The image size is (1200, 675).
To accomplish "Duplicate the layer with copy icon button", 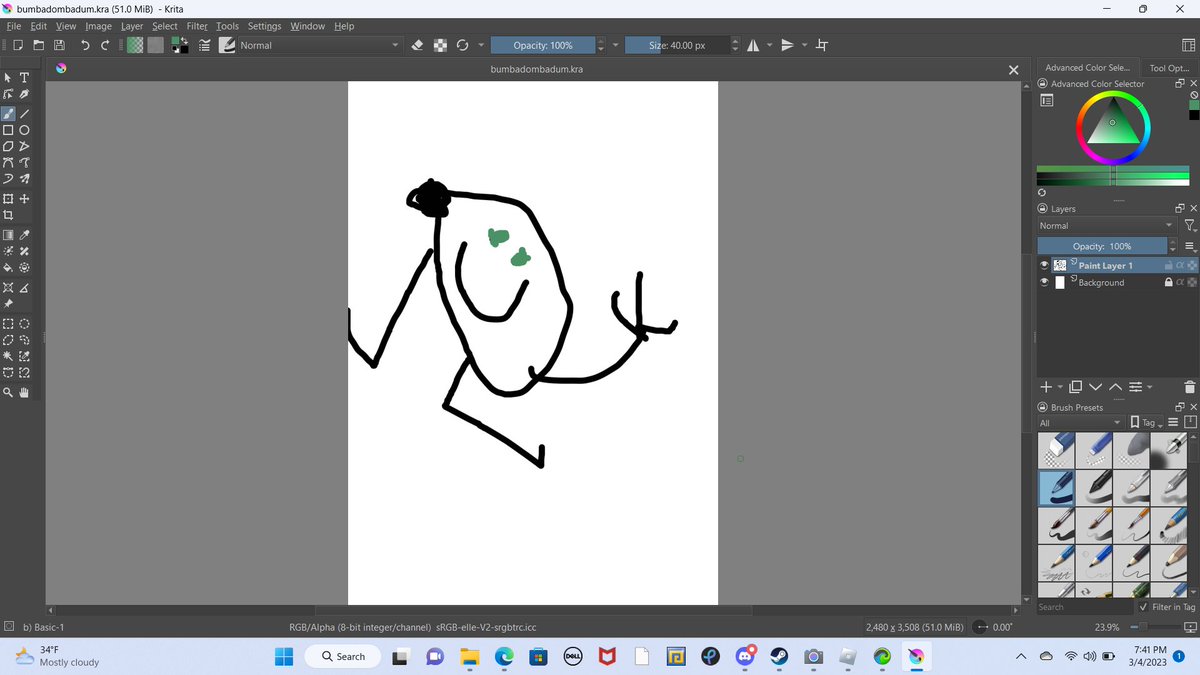I will (1075, 387).
